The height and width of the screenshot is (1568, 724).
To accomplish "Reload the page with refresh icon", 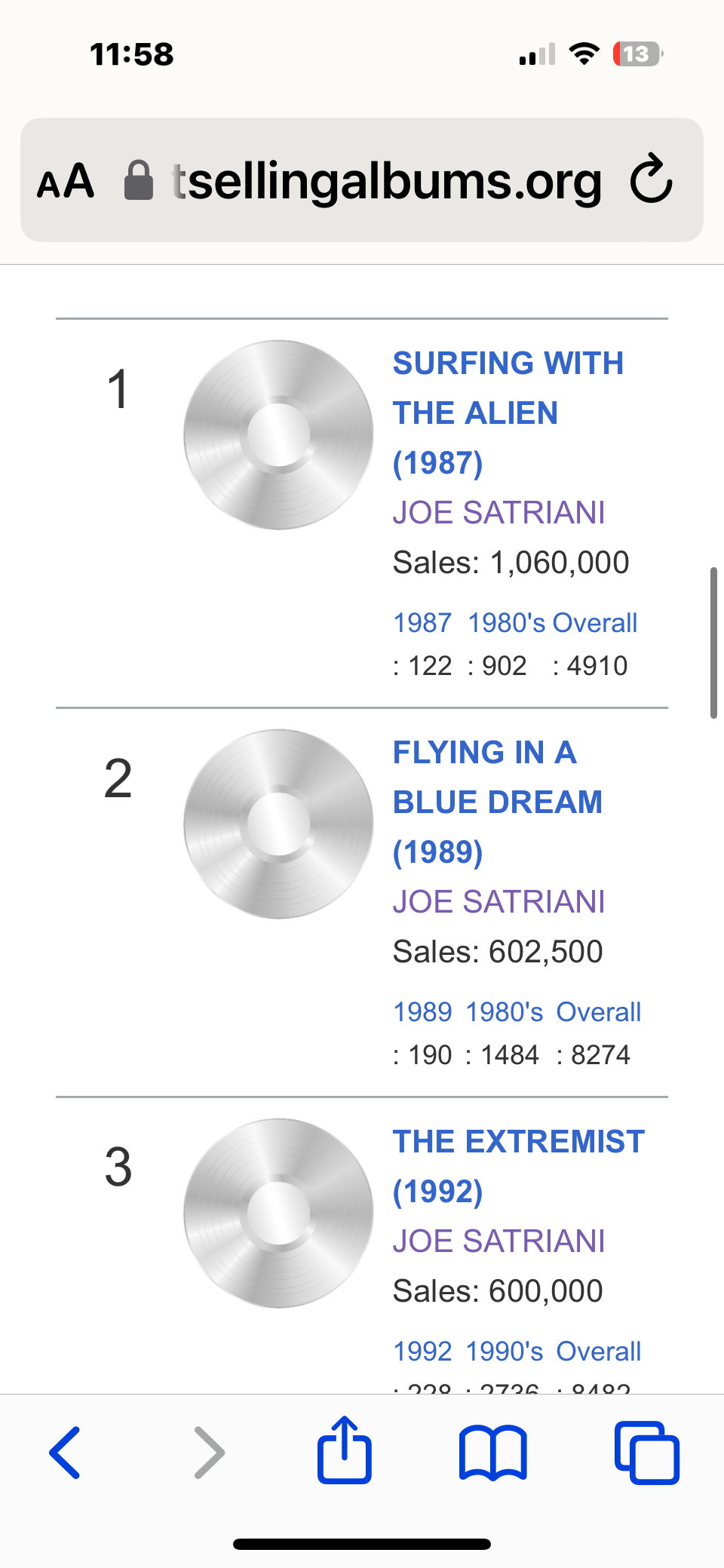I will tap(651, 180).
